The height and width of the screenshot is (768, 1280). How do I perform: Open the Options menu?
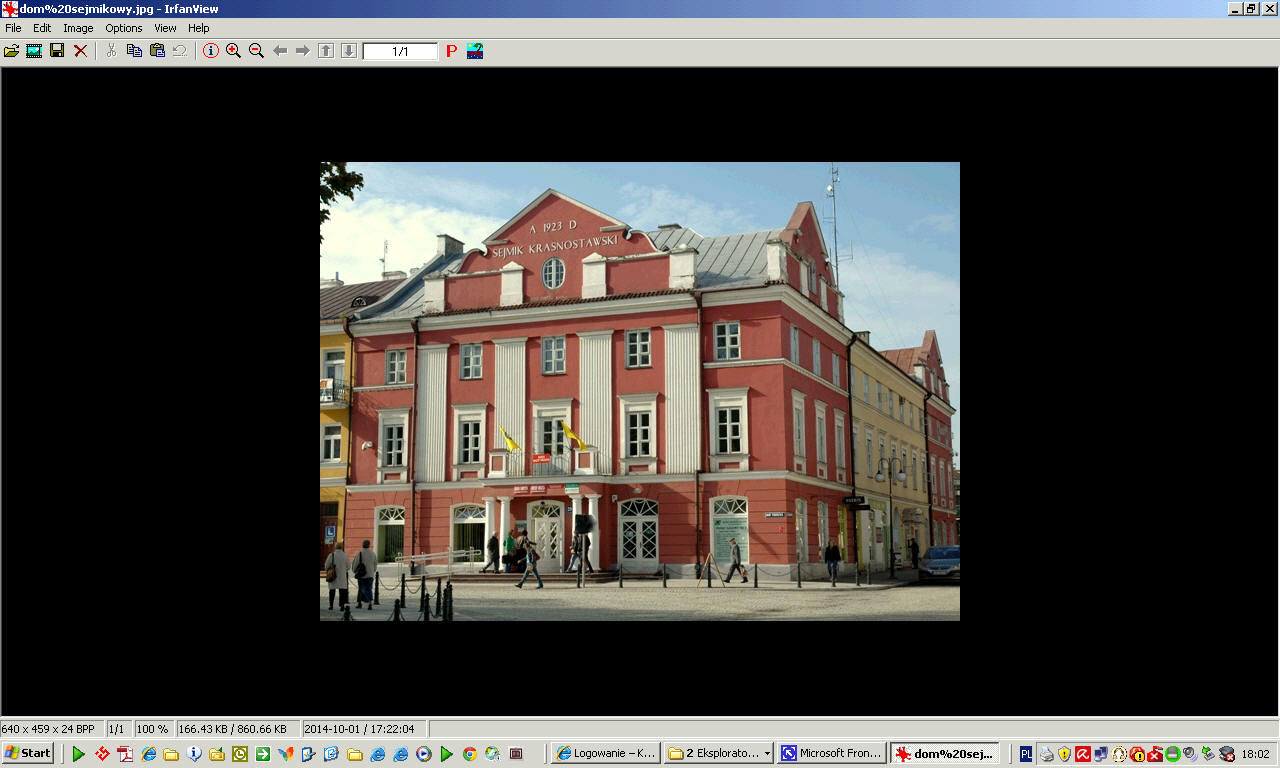click(124, 28)
